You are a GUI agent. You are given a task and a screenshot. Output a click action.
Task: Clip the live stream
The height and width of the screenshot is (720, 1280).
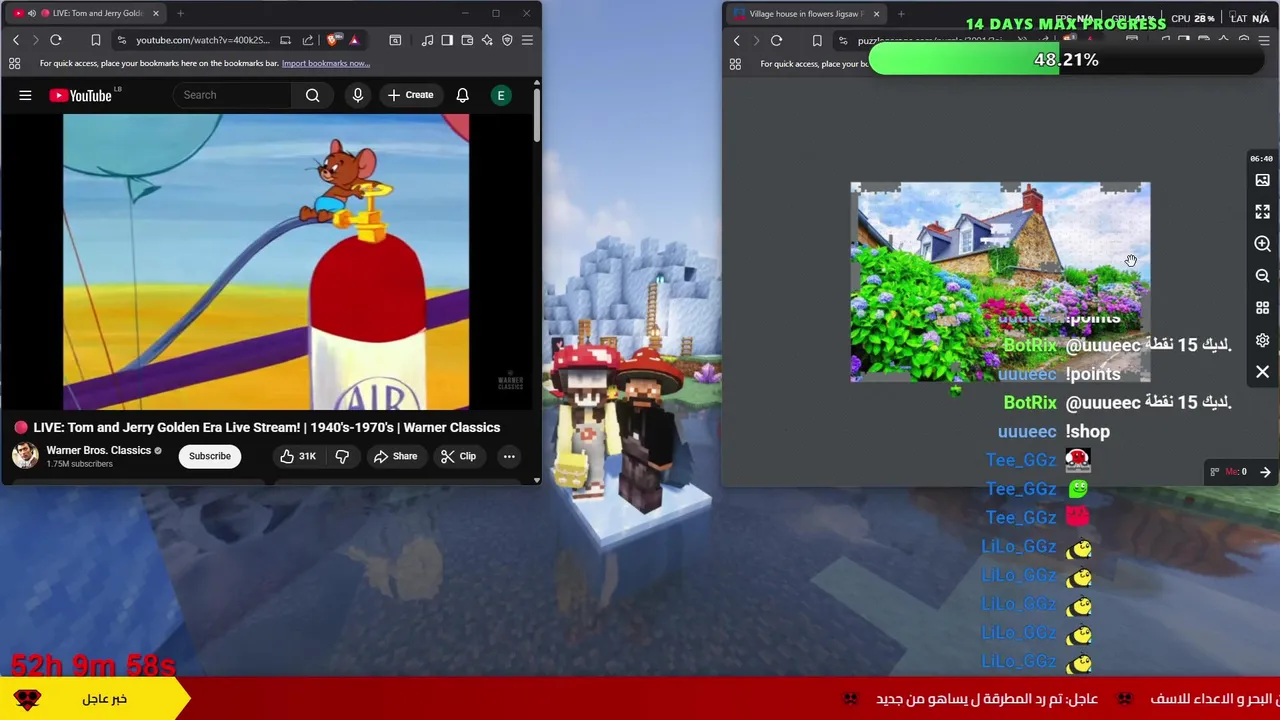click(x=458, y=456)
